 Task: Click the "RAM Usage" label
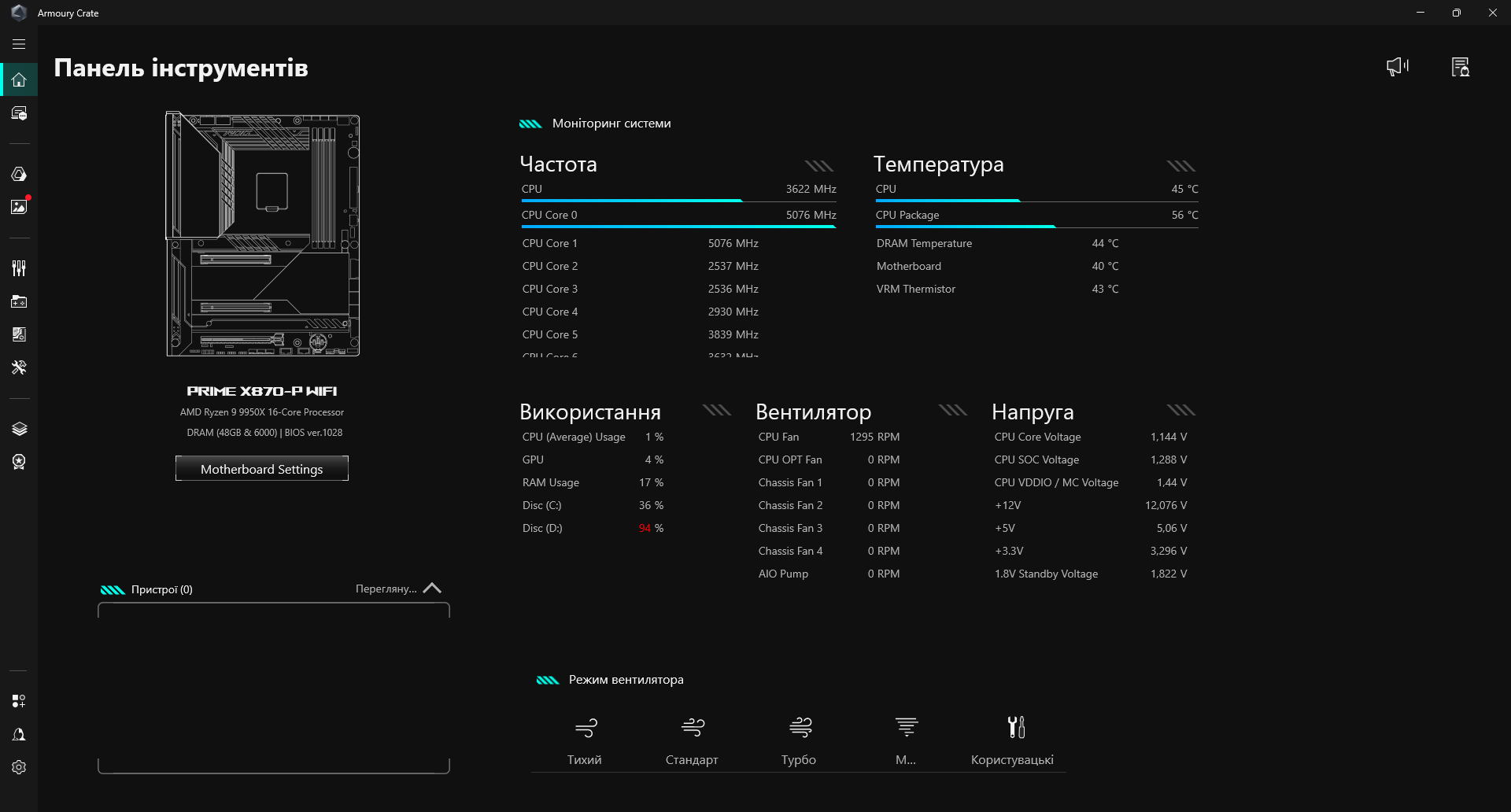[551, 482]
